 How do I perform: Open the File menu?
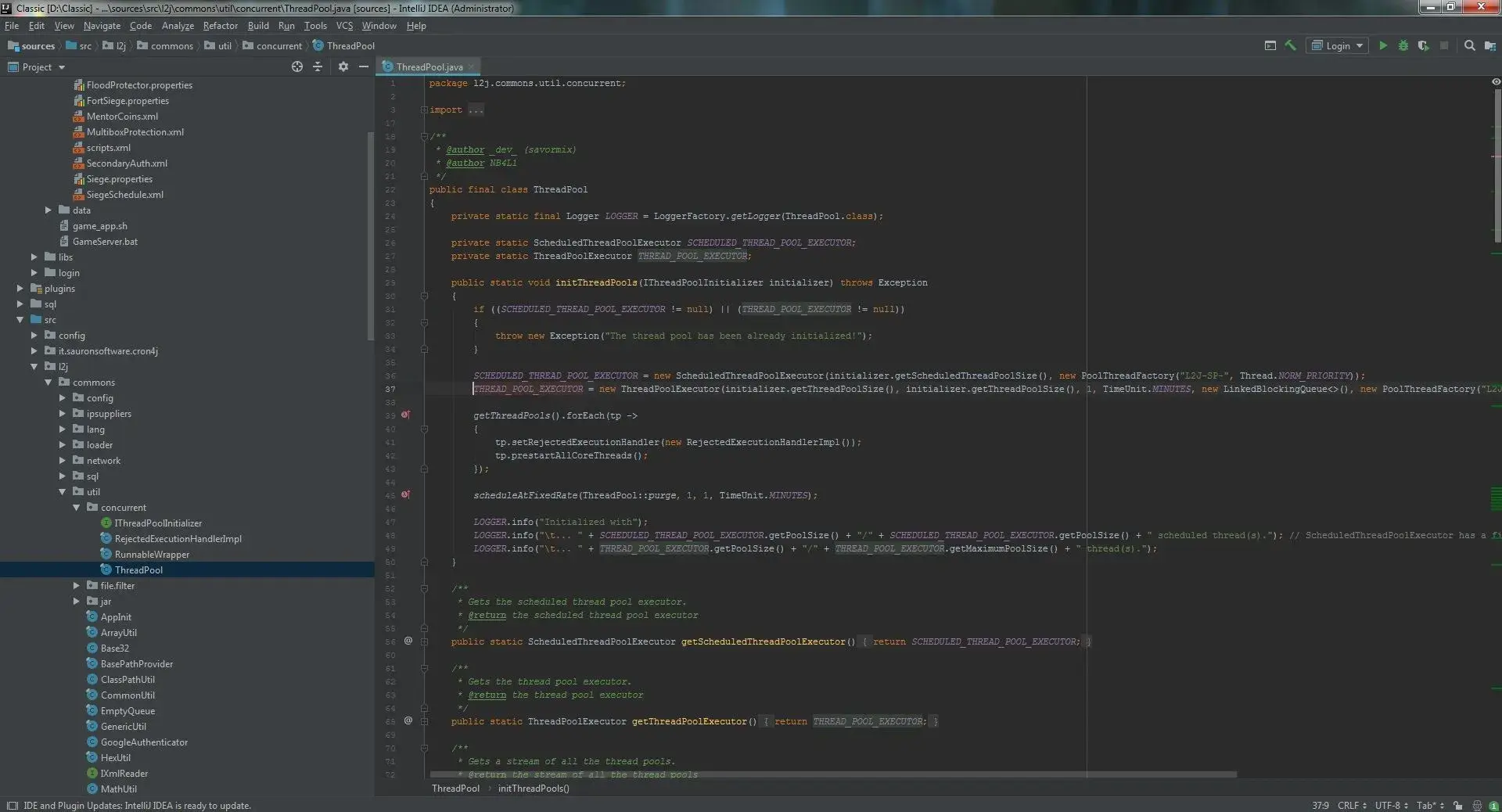(x=12, y=26)
